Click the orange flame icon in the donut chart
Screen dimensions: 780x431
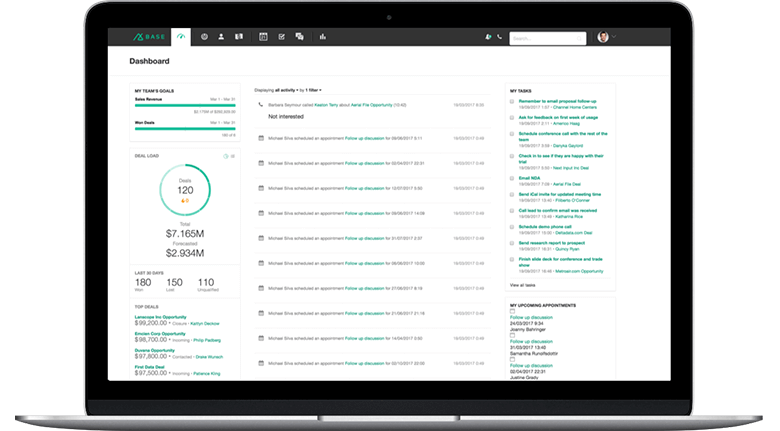183,201
